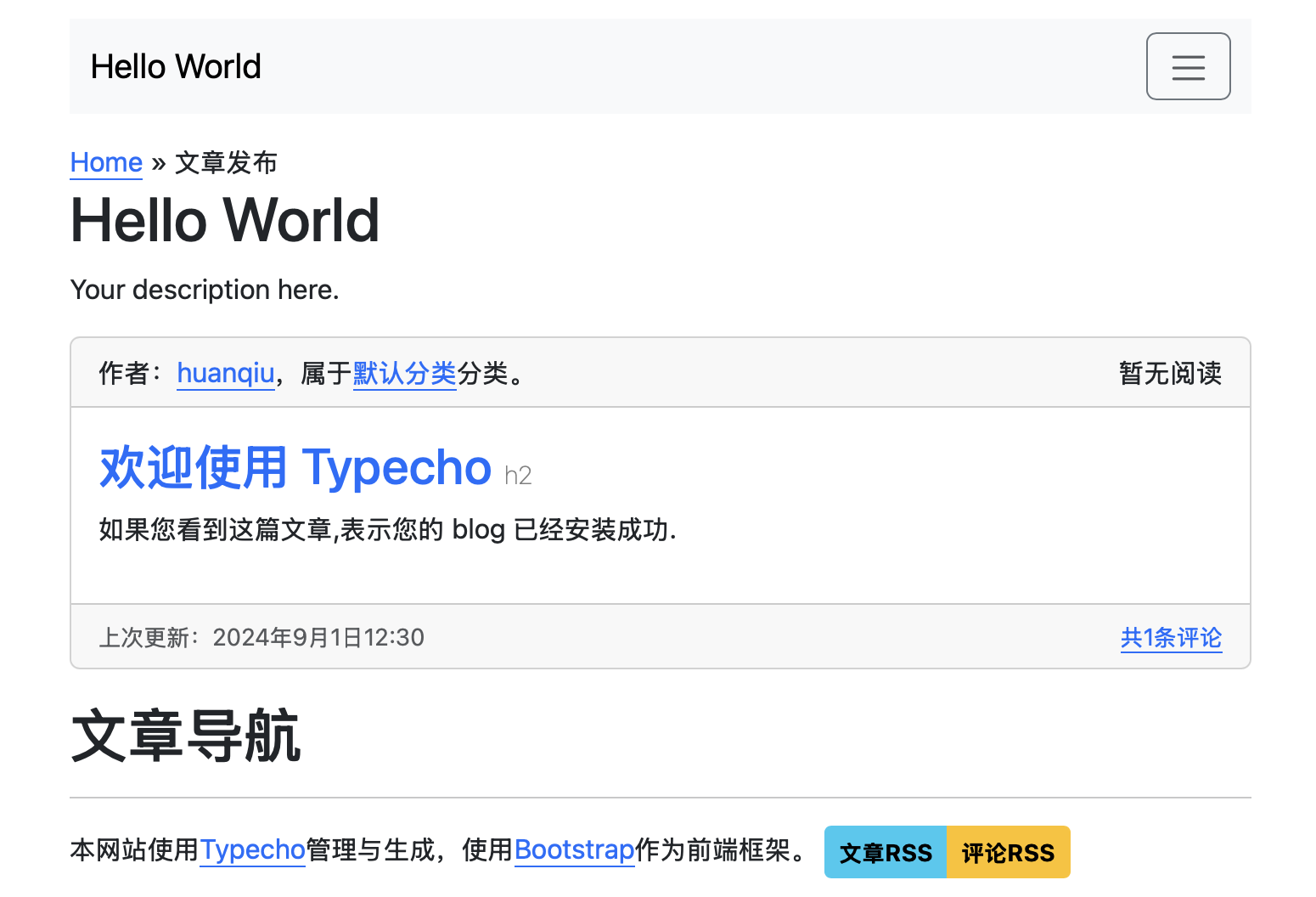Click the small h2 label beside title
Screen dimensions: 1316x897
(518, 476)
